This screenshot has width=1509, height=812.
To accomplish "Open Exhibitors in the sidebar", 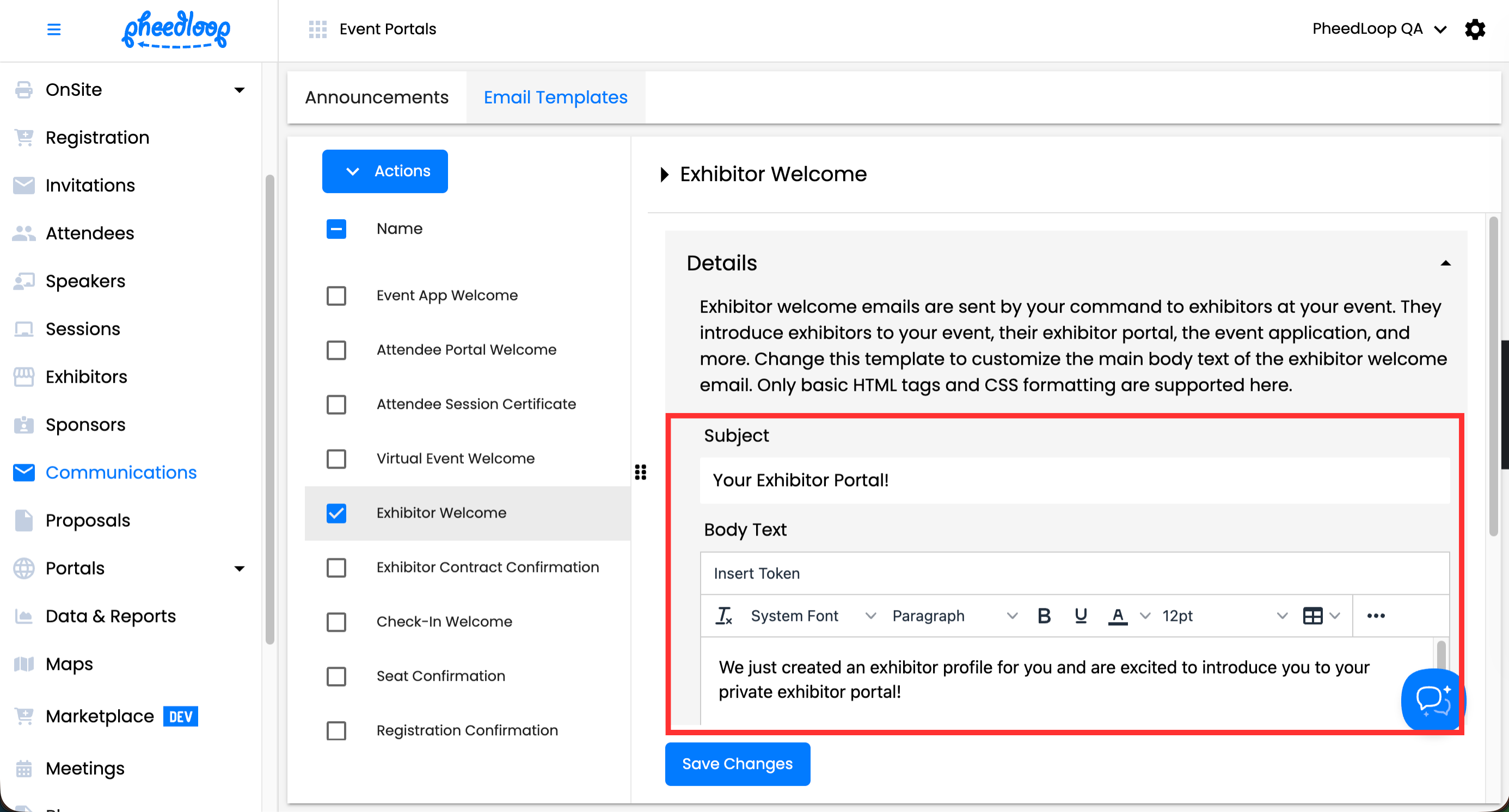I will pos(86,377).
